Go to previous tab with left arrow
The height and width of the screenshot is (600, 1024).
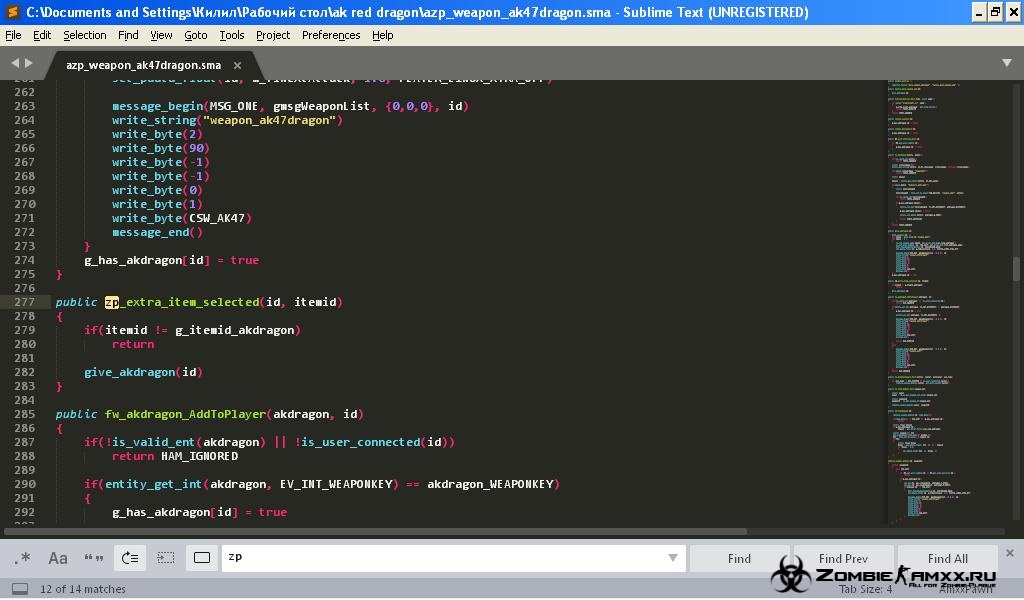pos(15,63)
